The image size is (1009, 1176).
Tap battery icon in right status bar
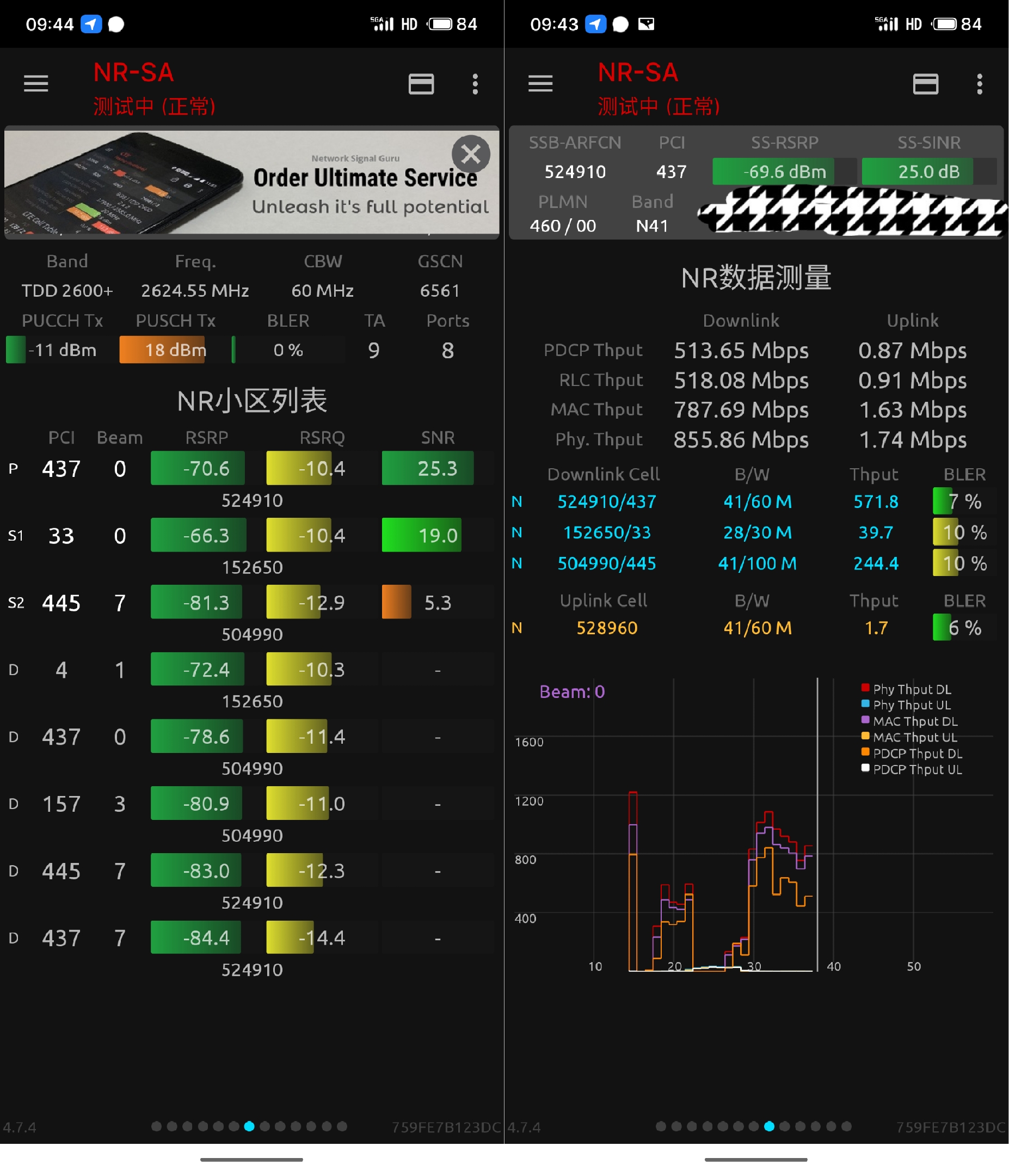pos(945,24)
